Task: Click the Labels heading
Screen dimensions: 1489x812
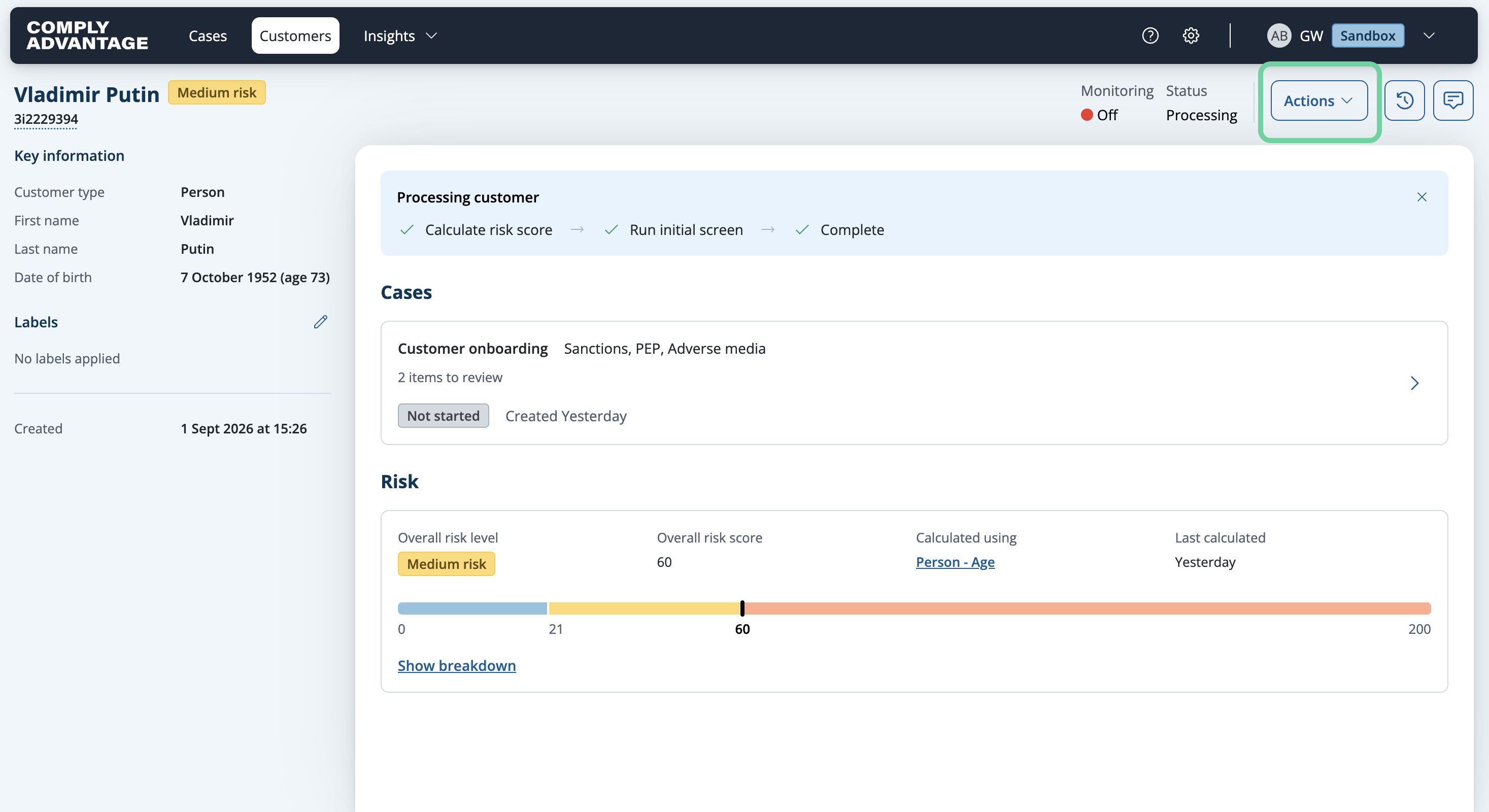Action: tap(36, 322)
